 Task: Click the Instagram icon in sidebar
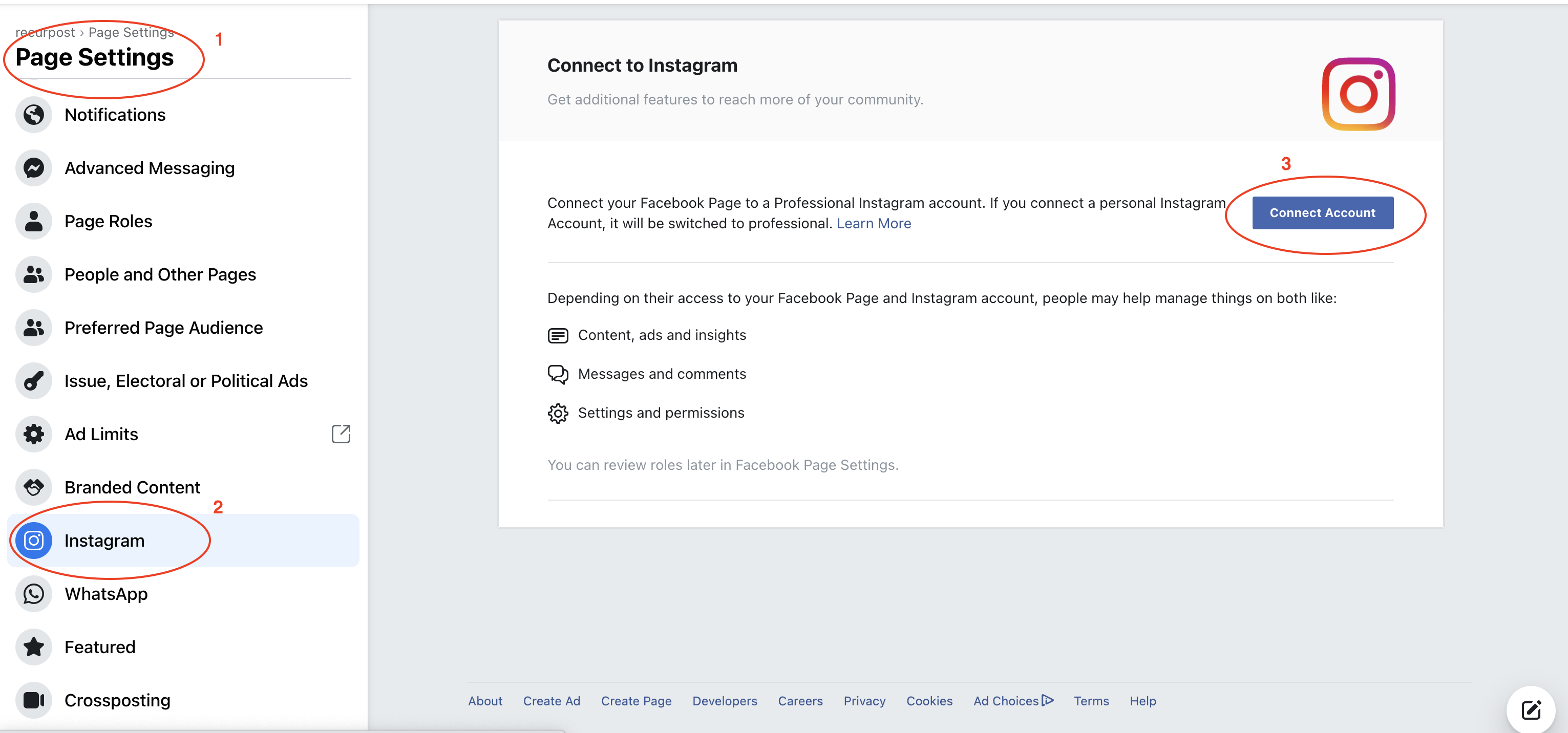[34, 540]
